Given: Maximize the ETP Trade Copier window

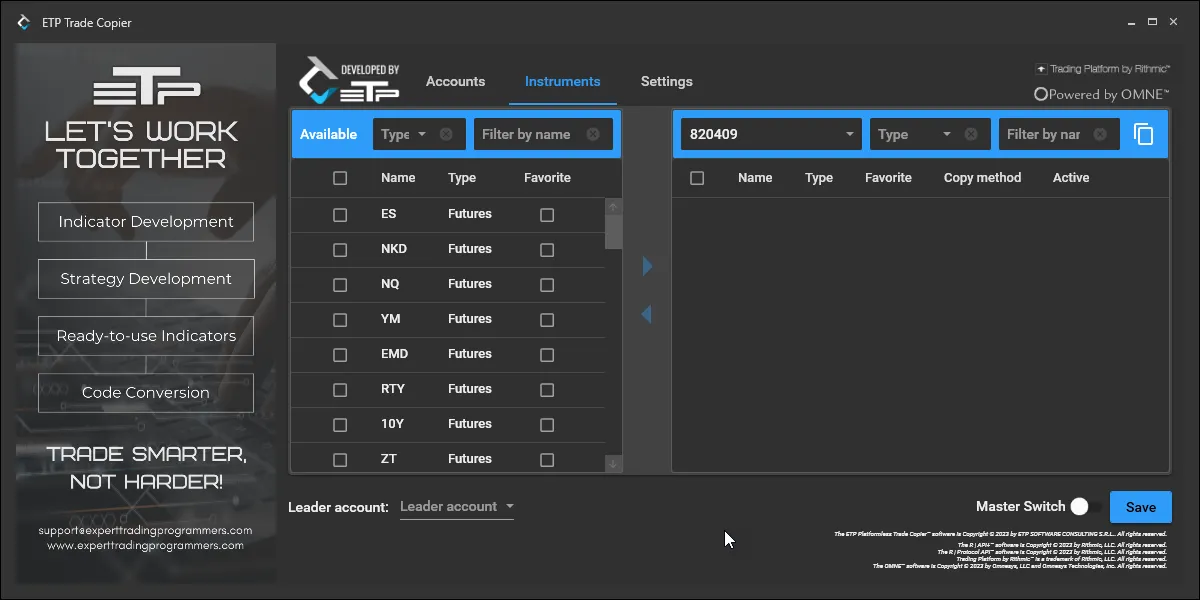Looking at the screenshot, I should [x=1153, y=21].
